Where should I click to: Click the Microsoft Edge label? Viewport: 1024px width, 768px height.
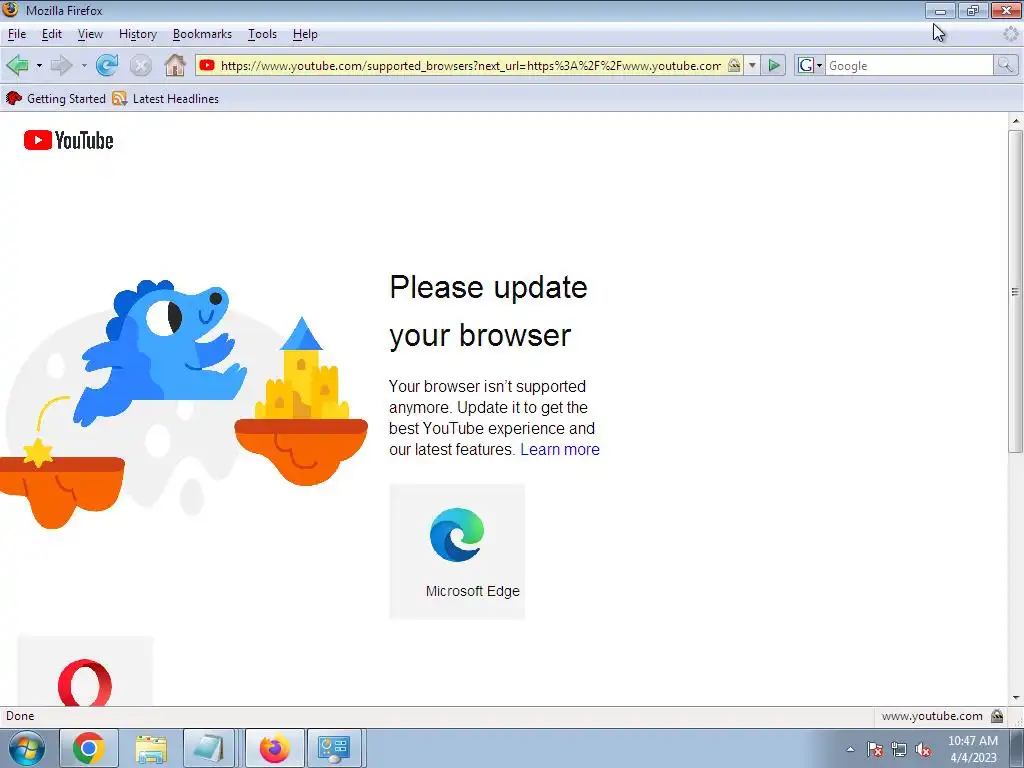[x=473, y=591]
